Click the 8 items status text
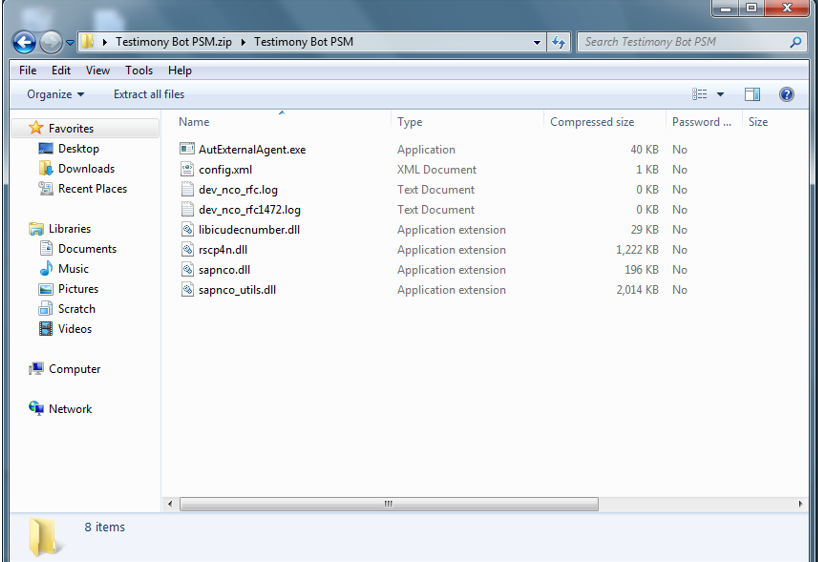Screen dimensions: 818x562 pos(105,527)
